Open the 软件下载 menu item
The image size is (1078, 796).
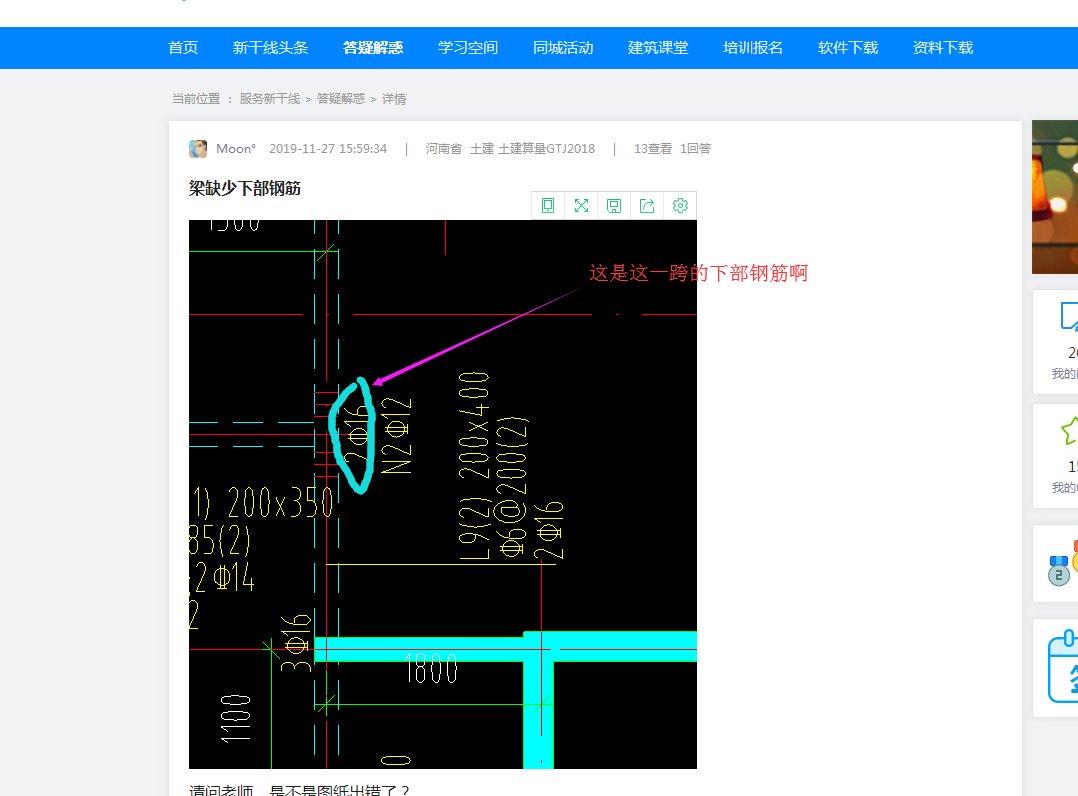click(847, 47)
